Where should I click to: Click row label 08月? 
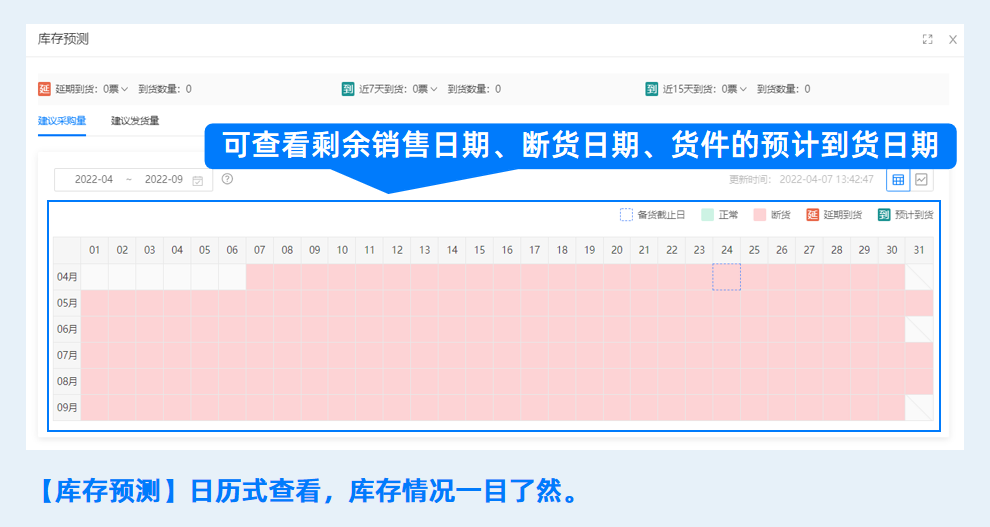tap(67, 381)
